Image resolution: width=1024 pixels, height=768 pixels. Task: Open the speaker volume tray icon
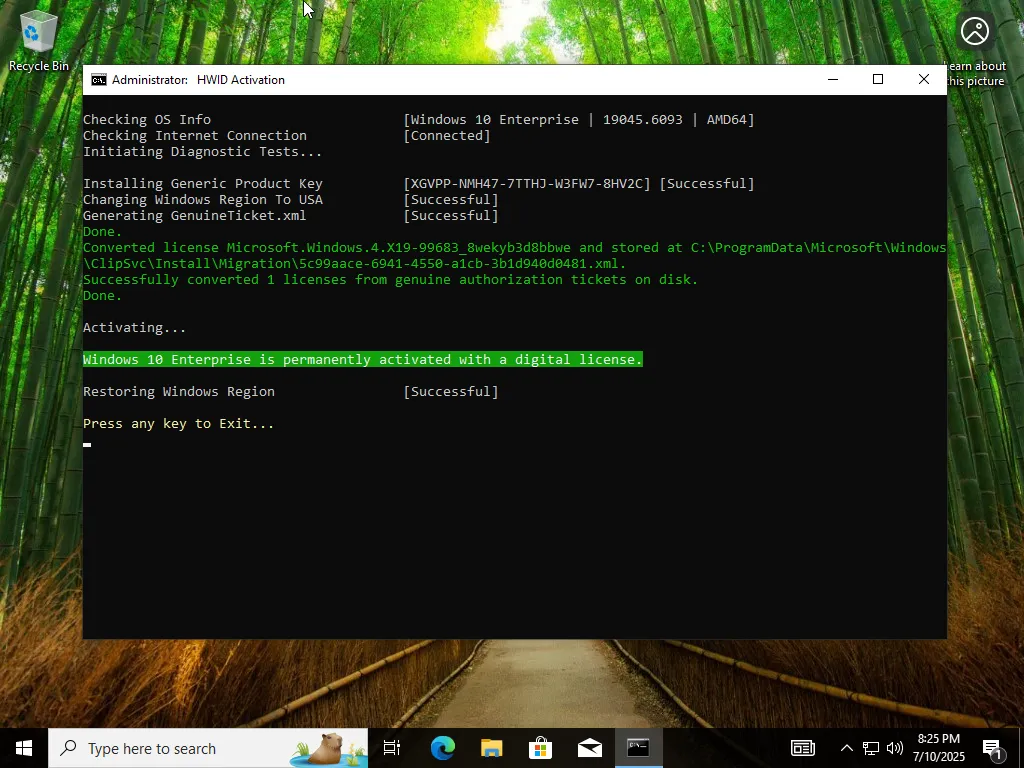tap(895, 748)
